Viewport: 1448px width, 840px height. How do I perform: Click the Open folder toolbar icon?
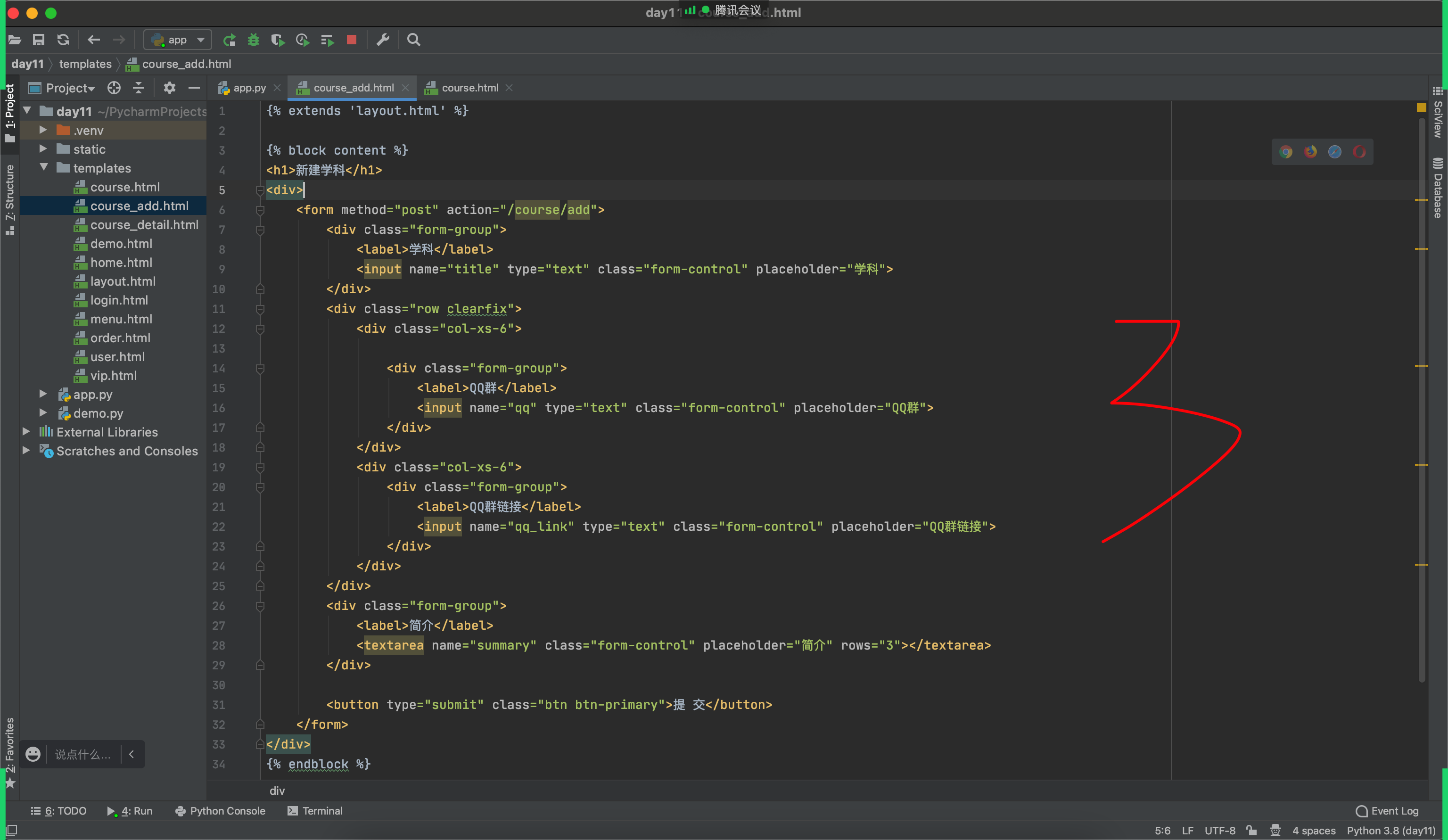point(15,40)
